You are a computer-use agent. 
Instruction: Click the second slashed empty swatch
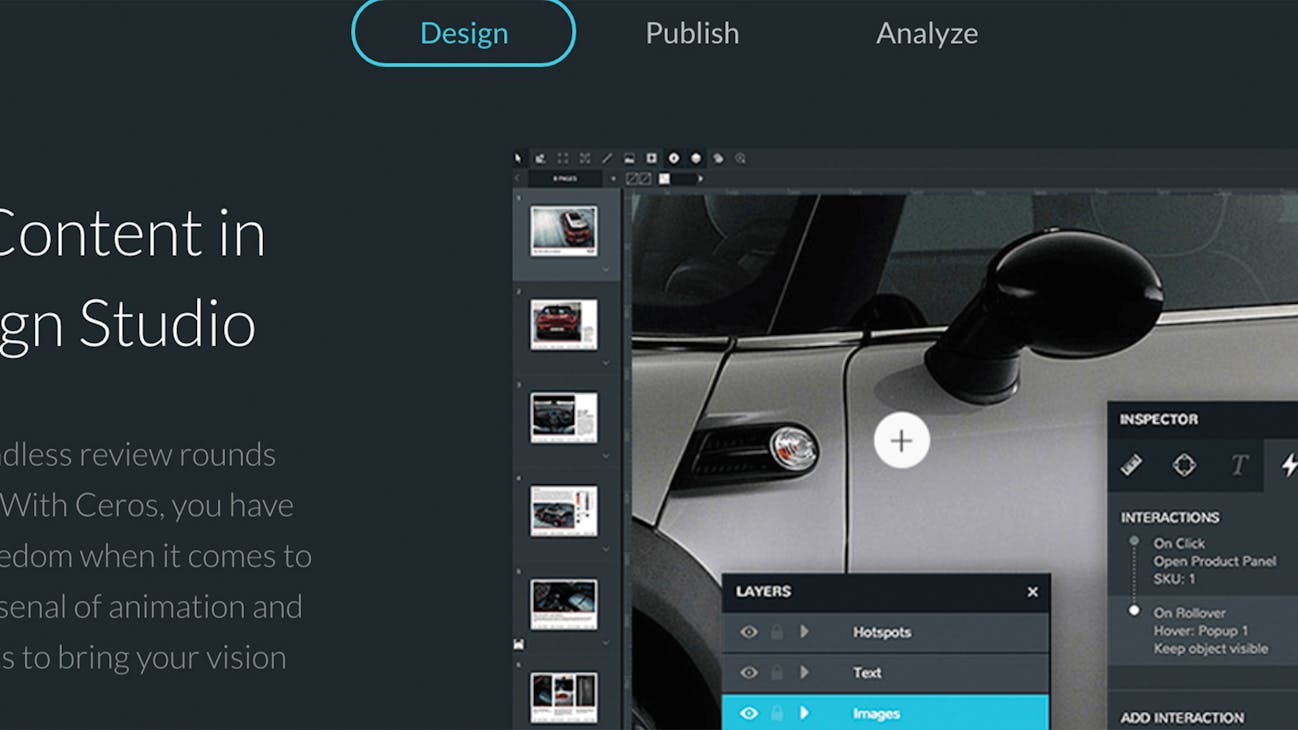pyautogui.click(x=645, y=178)
